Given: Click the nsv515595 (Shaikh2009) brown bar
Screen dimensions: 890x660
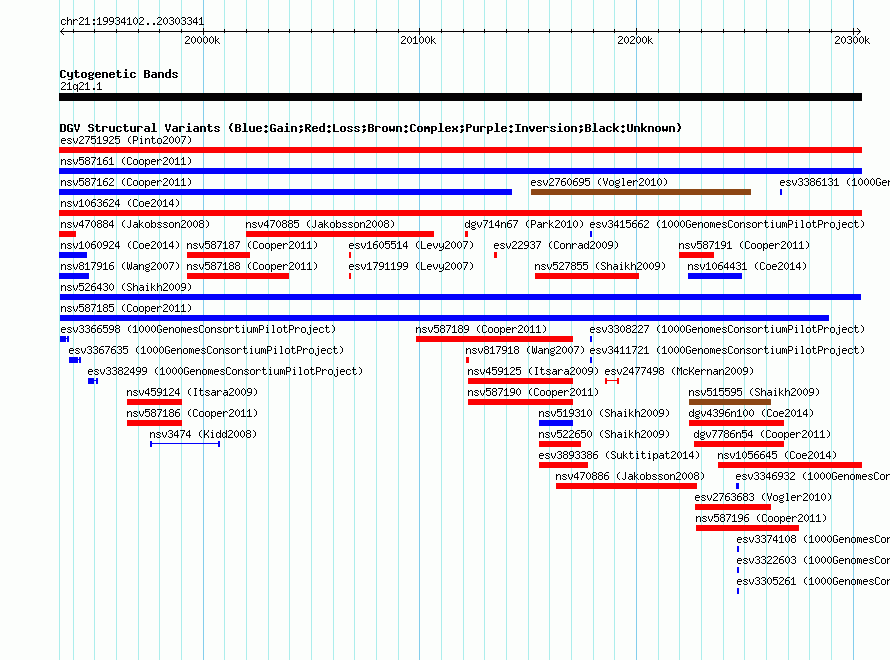Looking at the screenshot, I should (x=729, y=402).
